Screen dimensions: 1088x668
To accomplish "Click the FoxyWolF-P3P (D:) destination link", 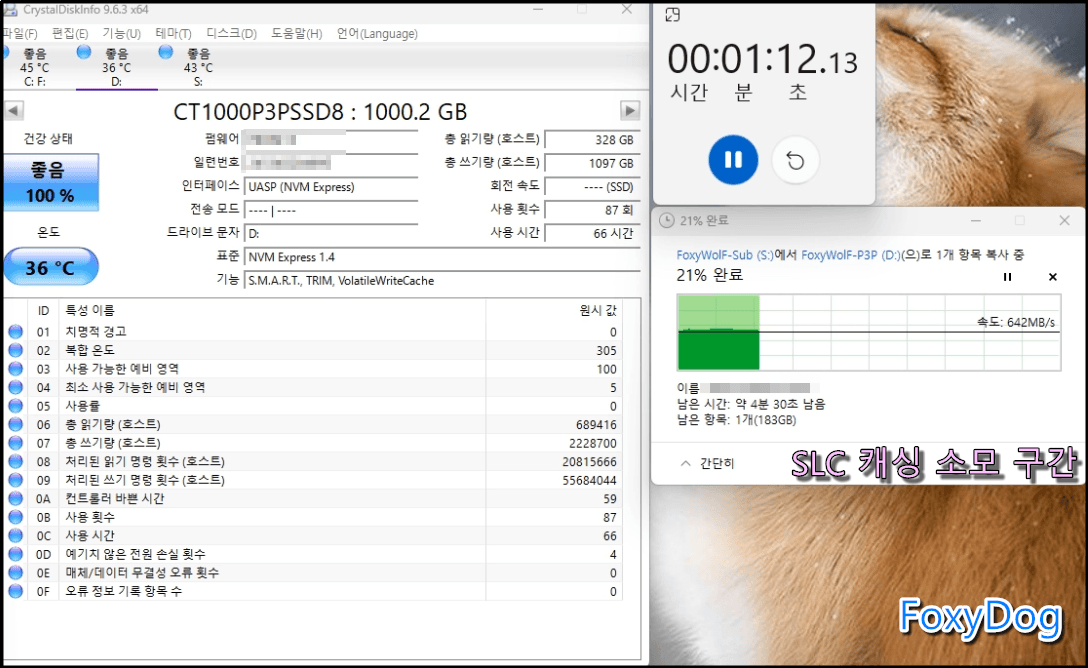I will [850, 255].
